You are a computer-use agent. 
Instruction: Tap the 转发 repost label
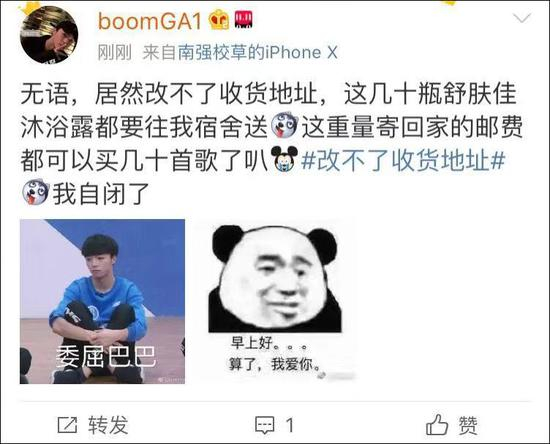108,425
